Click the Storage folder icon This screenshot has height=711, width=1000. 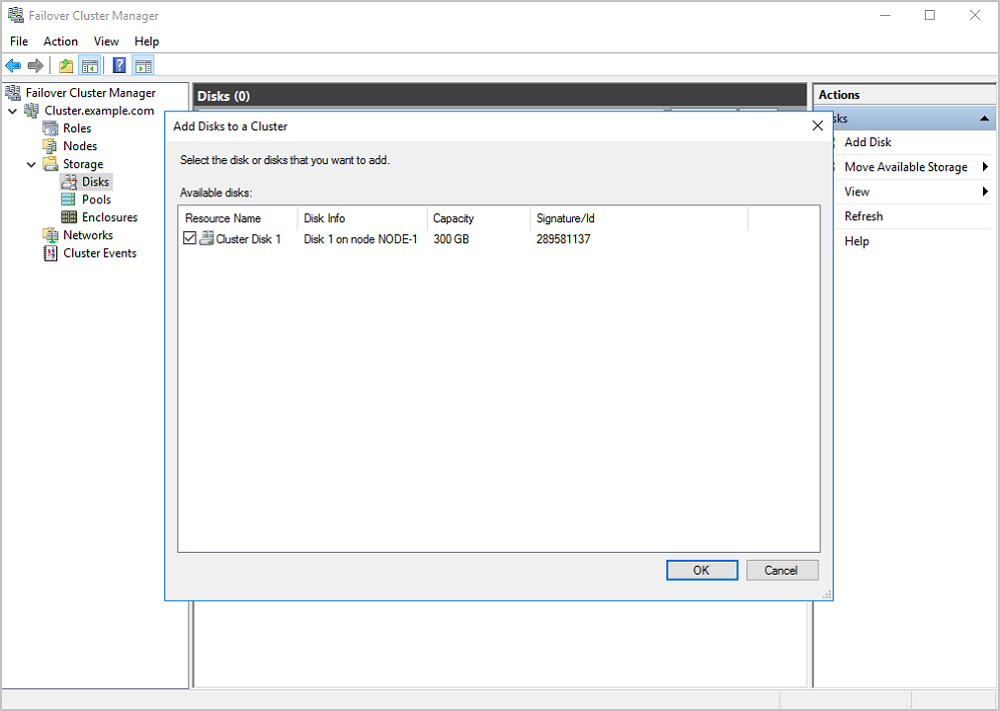(50, 164)
